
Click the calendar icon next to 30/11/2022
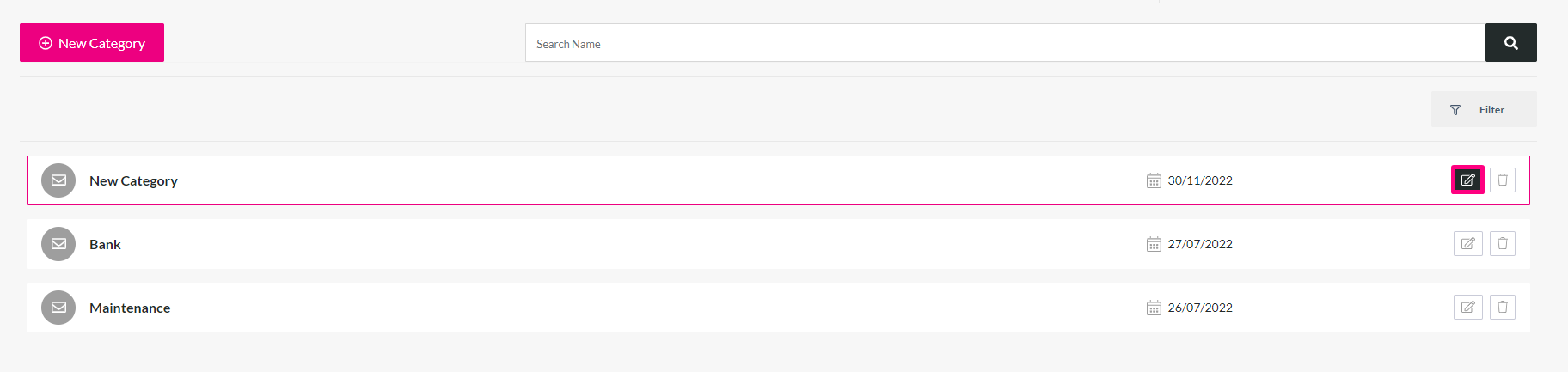pos(1154,180)
